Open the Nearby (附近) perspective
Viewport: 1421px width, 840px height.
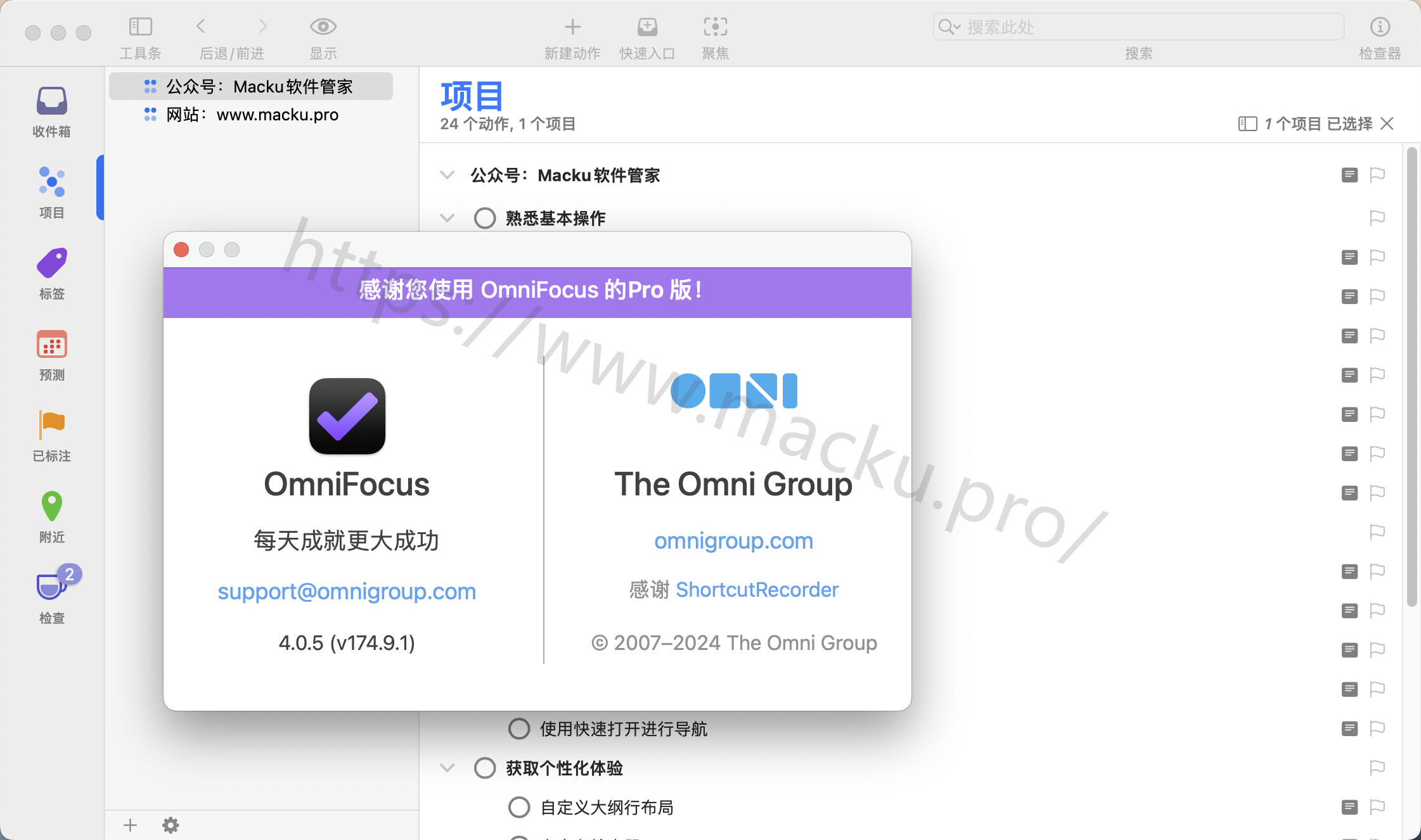pyautogui.click(x=51, y=517)
